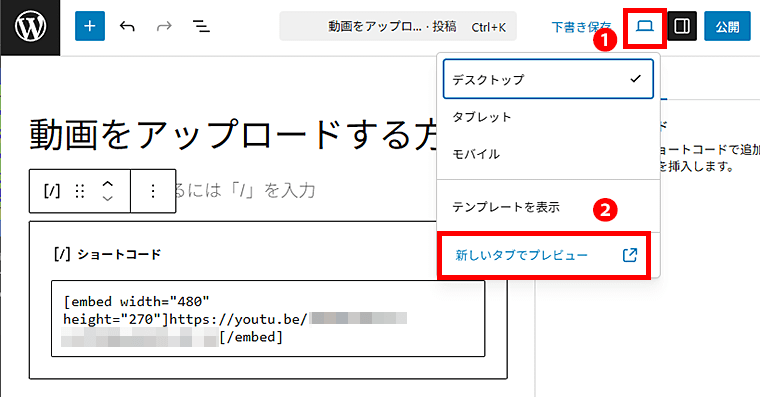Screen dimensions: 760x397
Task: Click the block drag handle icon
Action: pyautogui.click(x=80, y=191)
